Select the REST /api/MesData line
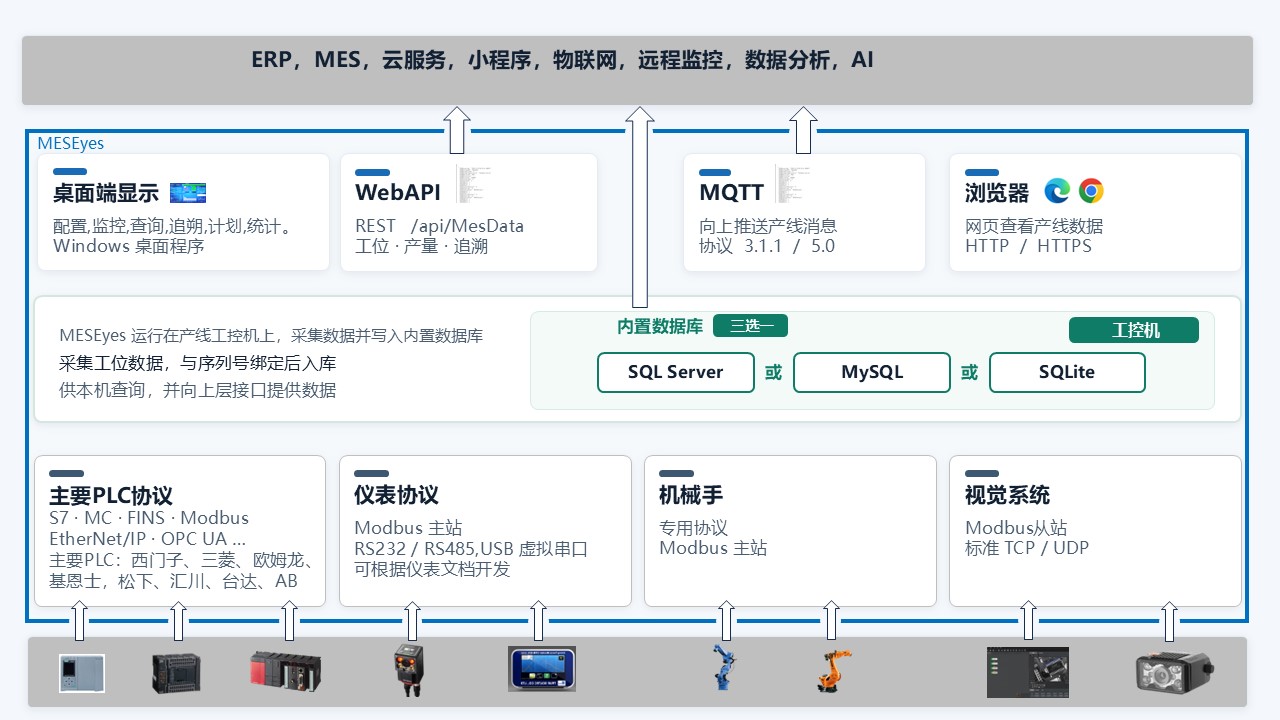 [439, 226]
